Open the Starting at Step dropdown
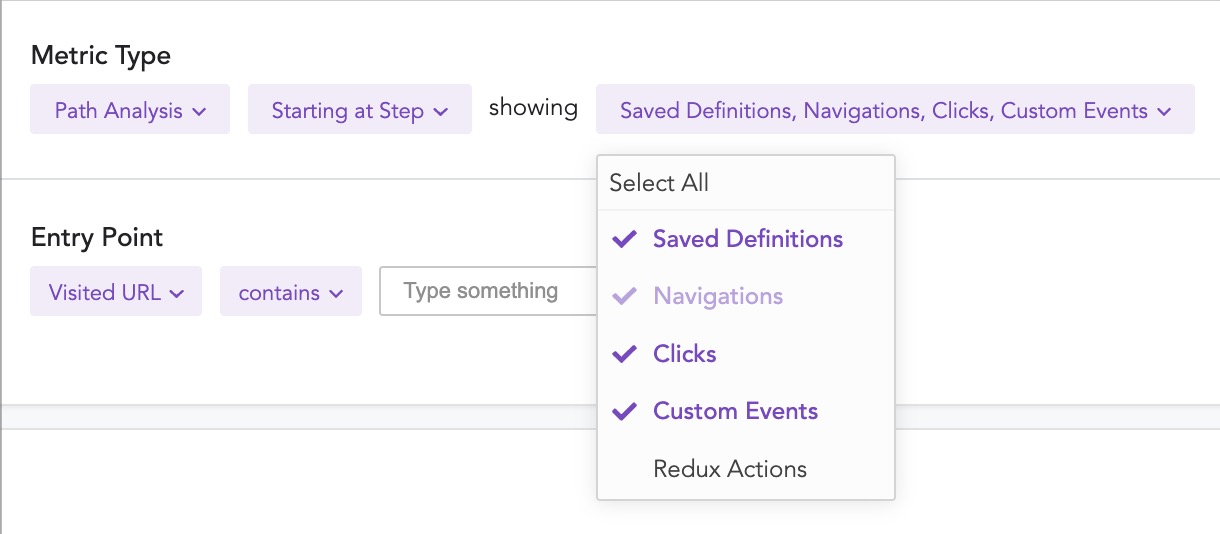This screenshot has width=1220, height=534. (x=359, y=110)
